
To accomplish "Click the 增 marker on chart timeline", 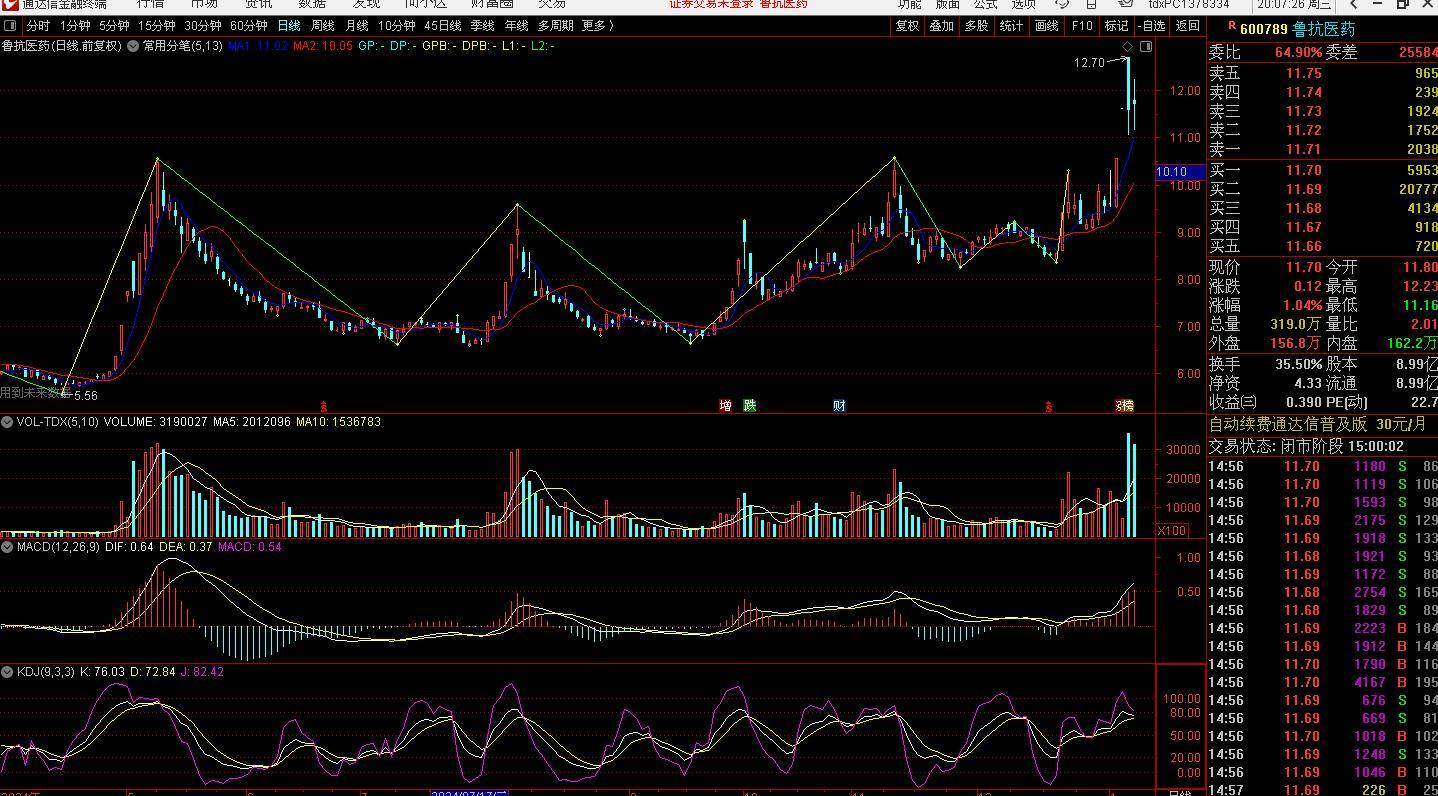I will coord(725,405).
